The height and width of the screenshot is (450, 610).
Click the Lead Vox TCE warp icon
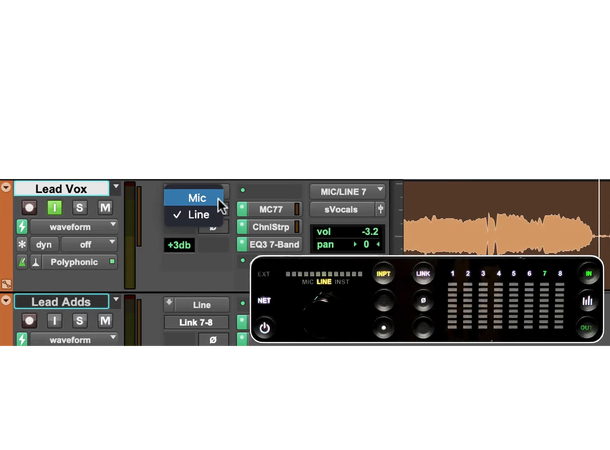[36, 262]
